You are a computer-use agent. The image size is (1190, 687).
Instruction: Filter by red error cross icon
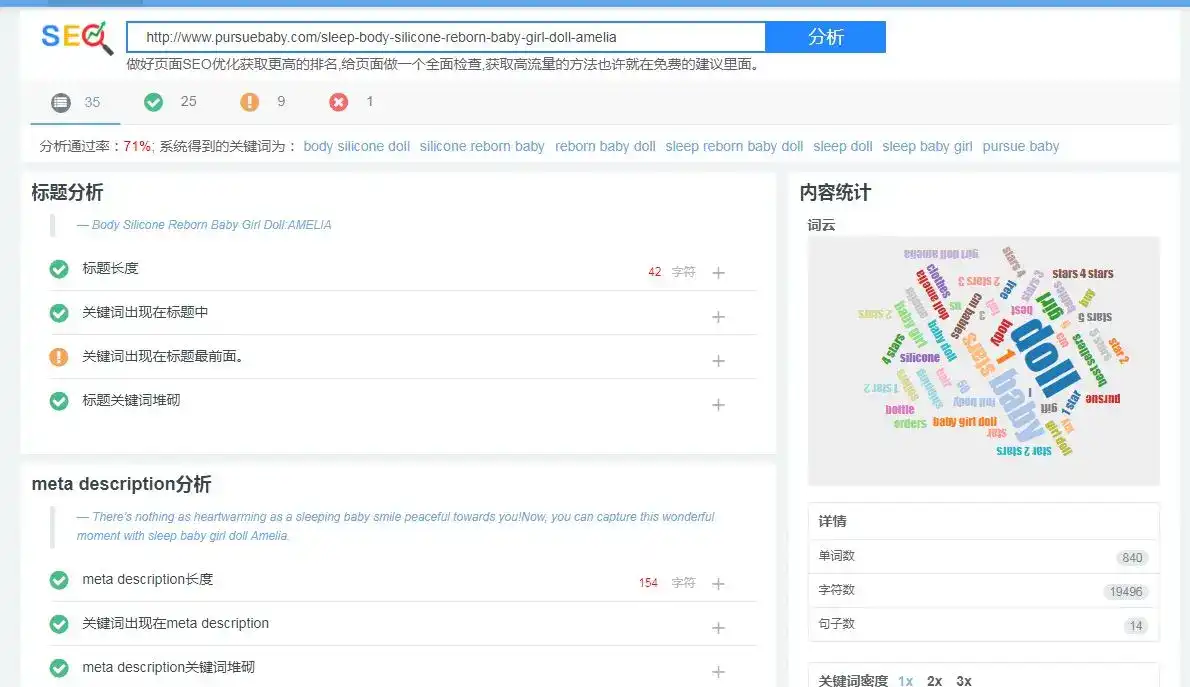click(x=338, y=102)
